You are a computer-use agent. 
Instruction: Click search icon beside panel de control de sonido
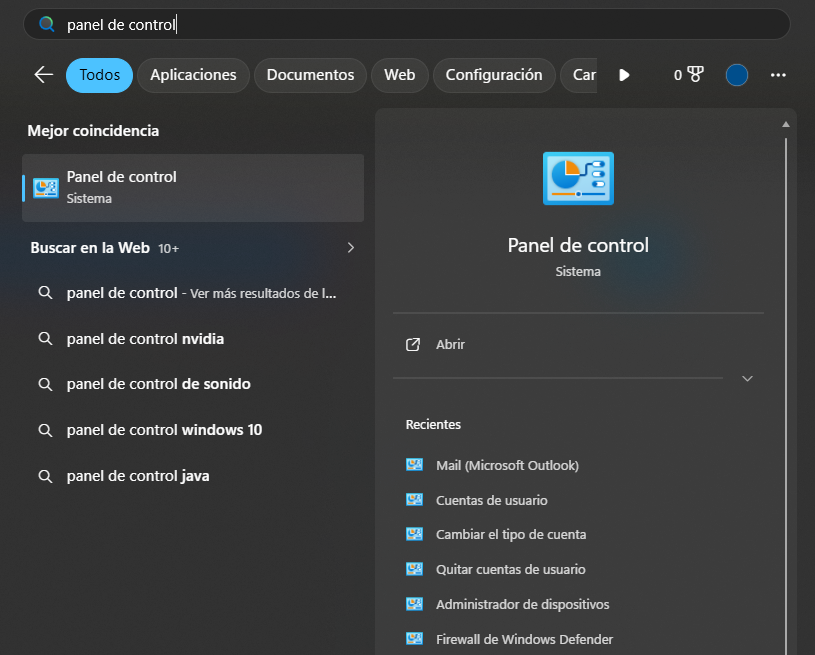(45, 384)
